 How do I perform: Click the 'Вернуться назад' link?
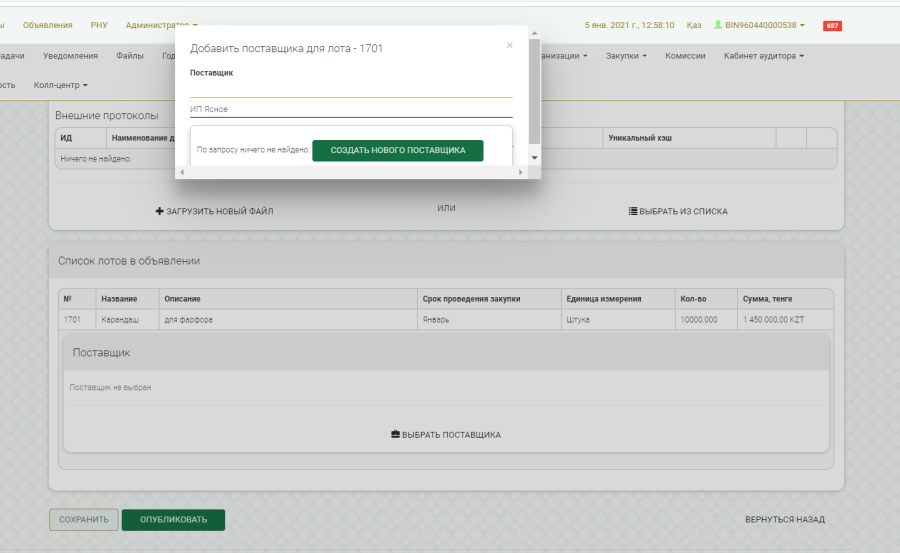784,520
